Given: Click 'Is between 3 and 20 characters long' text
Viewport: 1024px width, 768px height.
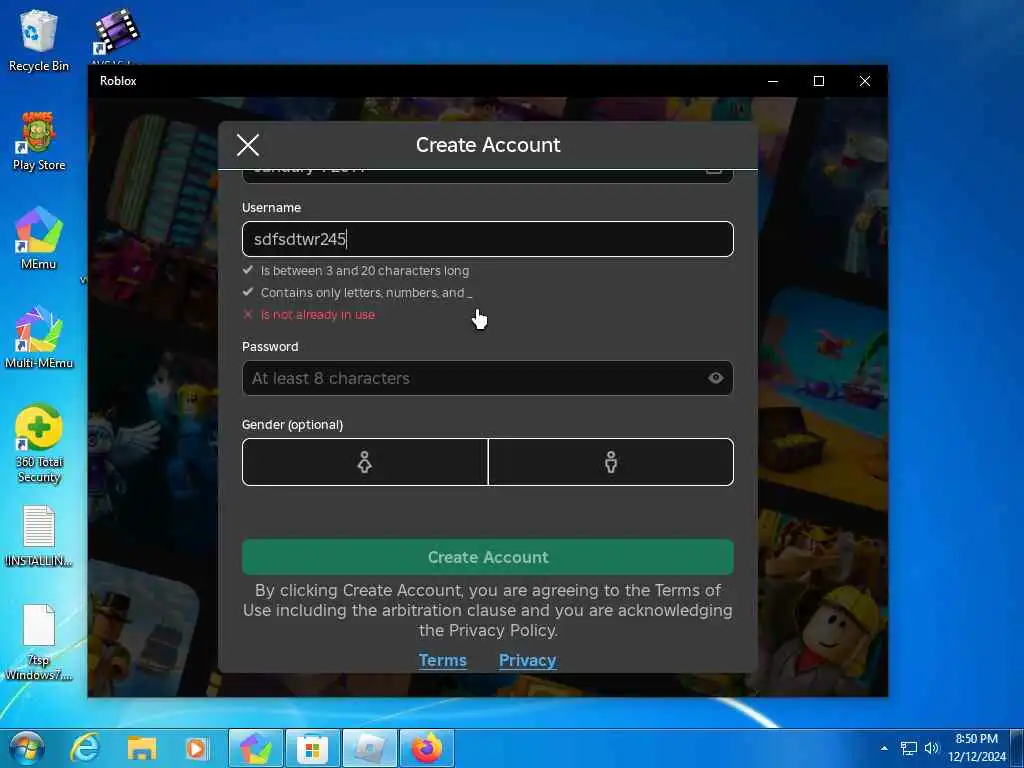Looking at the screenshot, I should point(365,270).
